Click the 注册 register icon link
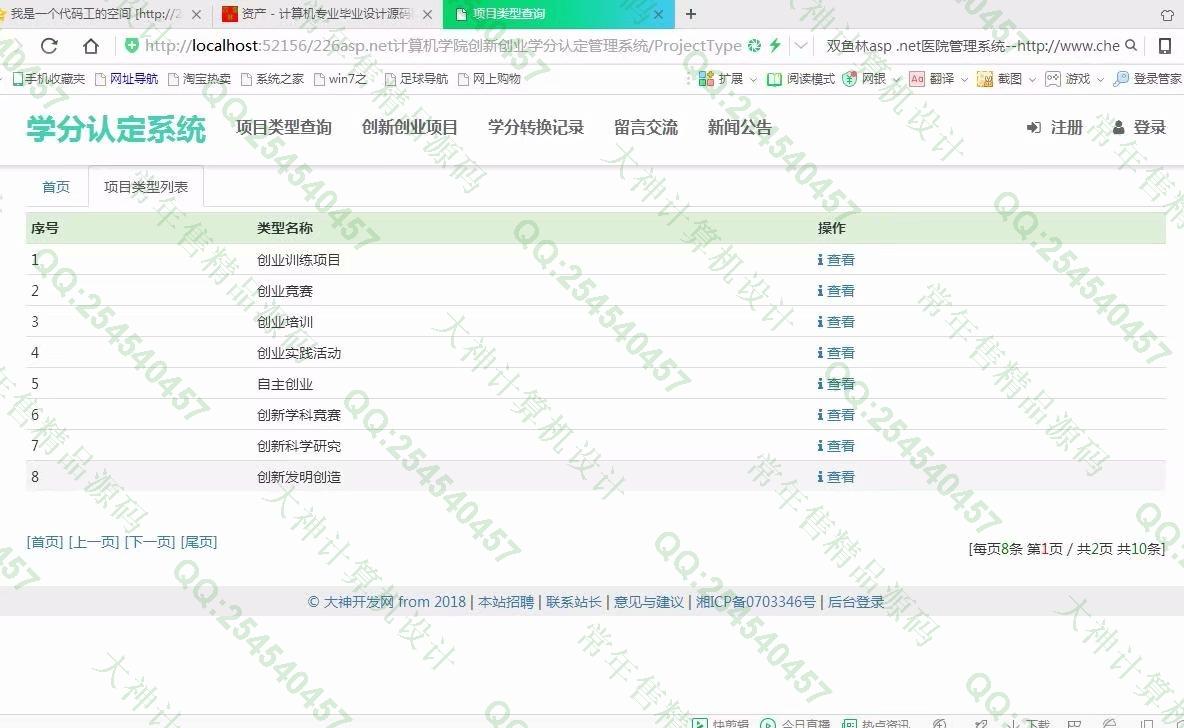Image resolution: width=1184 pixels, height=728 pixels. (x=1034, y=128)
